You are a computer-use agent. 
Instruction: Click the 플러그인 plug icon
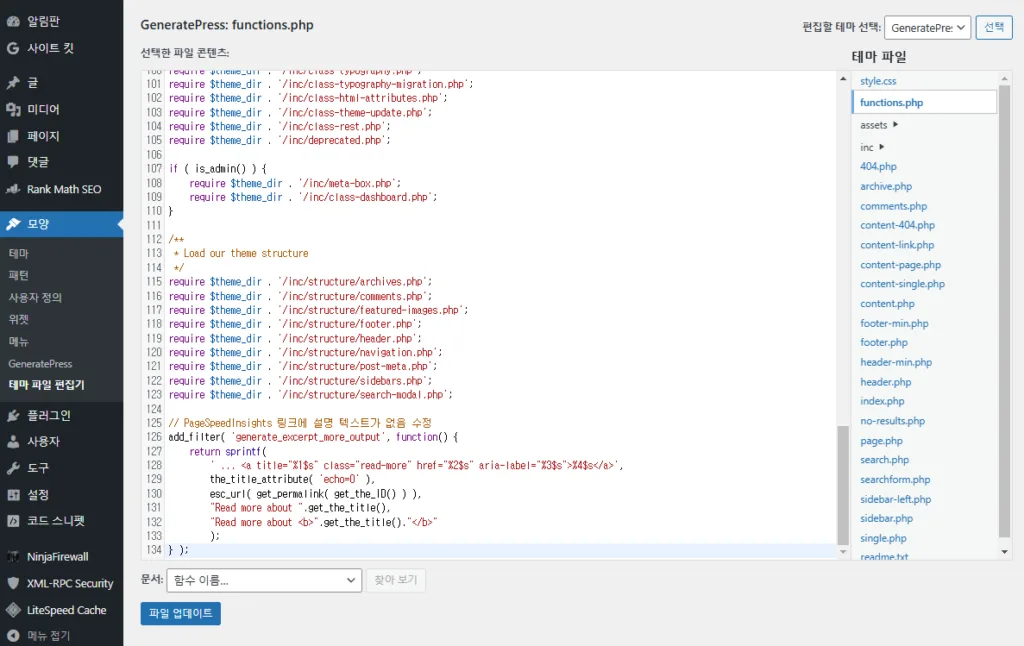point(13,415)
